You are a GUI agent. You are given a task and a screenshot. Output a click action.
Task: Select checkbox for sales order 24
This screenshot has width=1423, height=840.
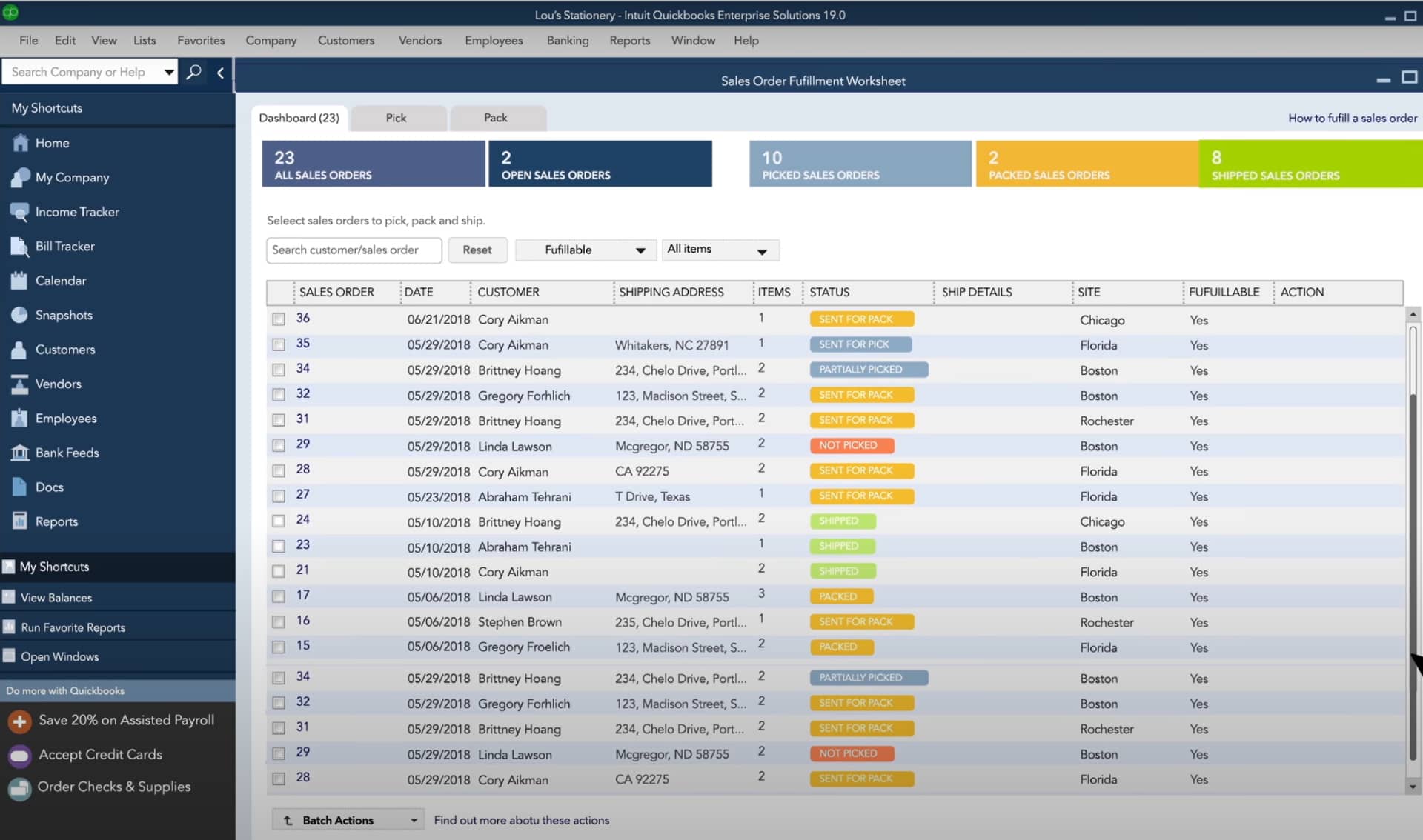pyautogui.click(x=279, y=521)
